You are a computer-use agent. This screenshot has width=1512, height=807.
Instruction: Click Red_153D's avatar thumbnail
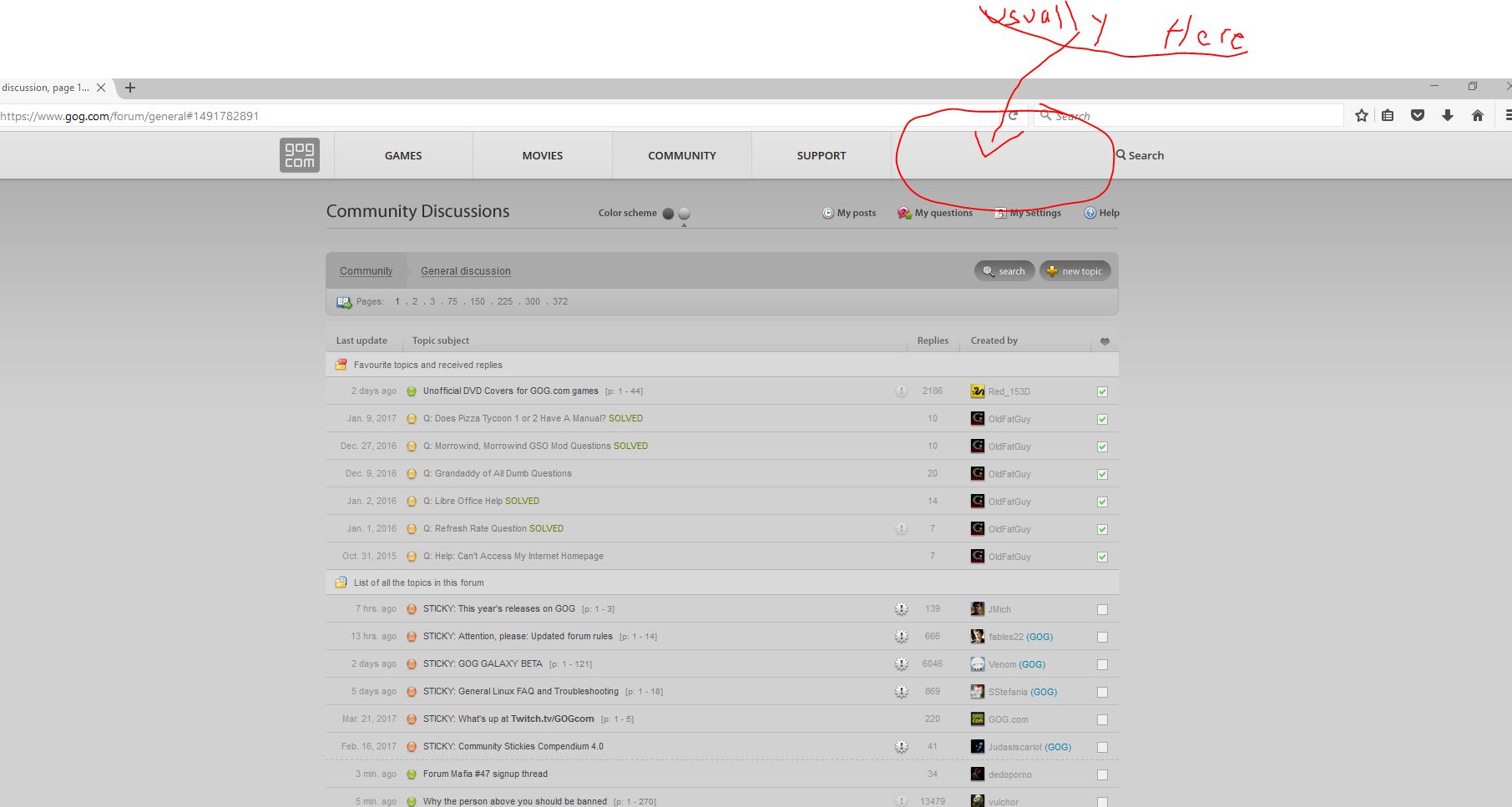click(x=978, y=391)
